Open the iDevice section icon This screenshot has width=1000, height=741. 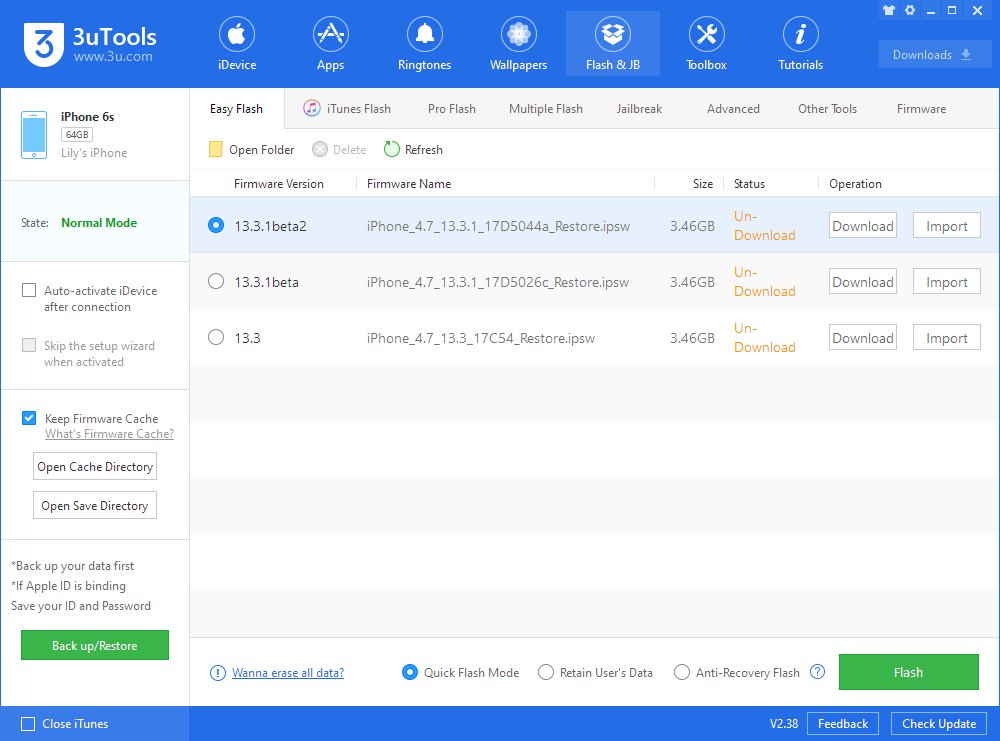coord(237,34)
